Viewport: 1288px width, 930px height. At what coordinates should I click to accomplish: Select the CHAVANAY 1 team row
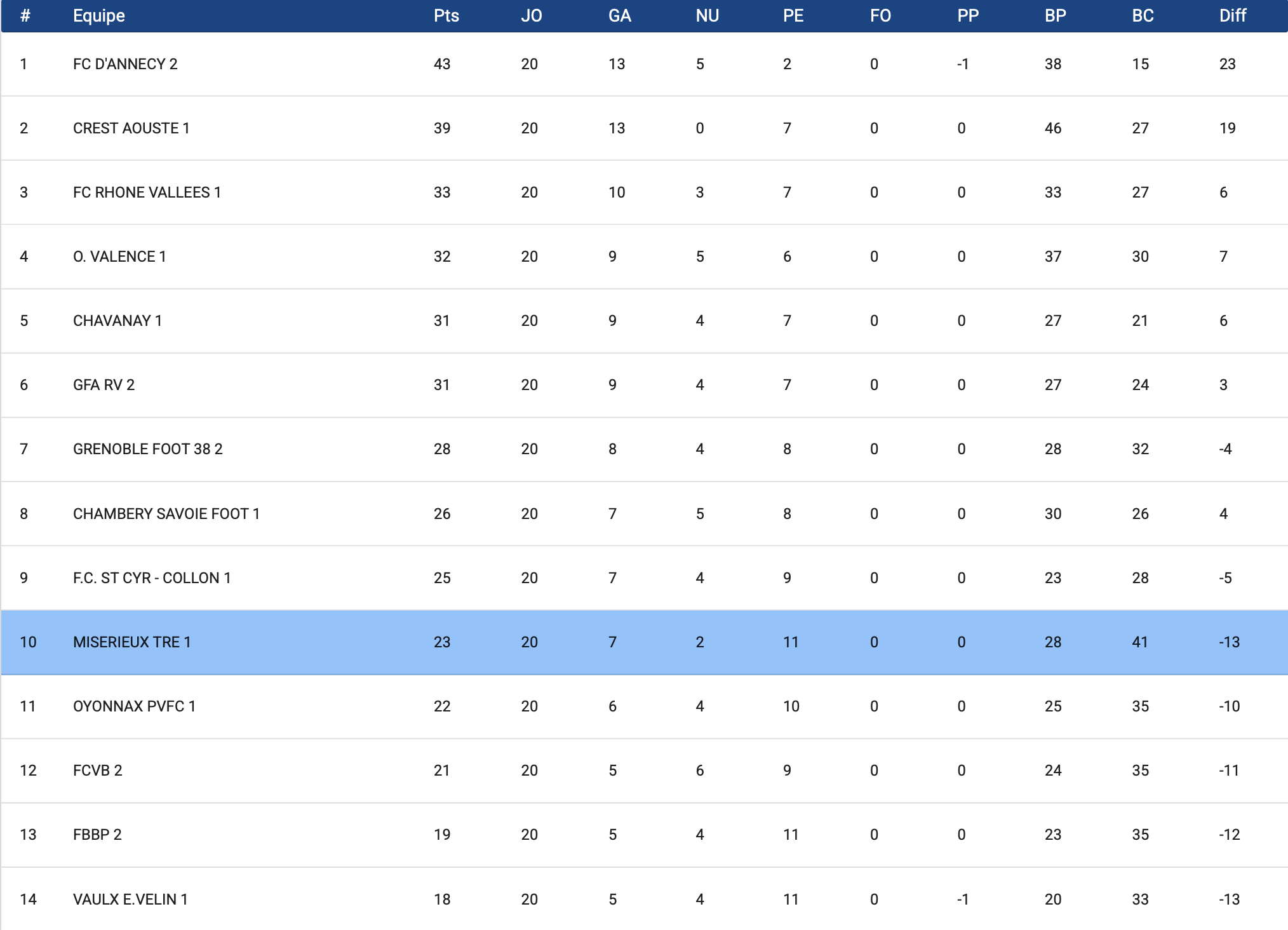click(x=117, y=321)
